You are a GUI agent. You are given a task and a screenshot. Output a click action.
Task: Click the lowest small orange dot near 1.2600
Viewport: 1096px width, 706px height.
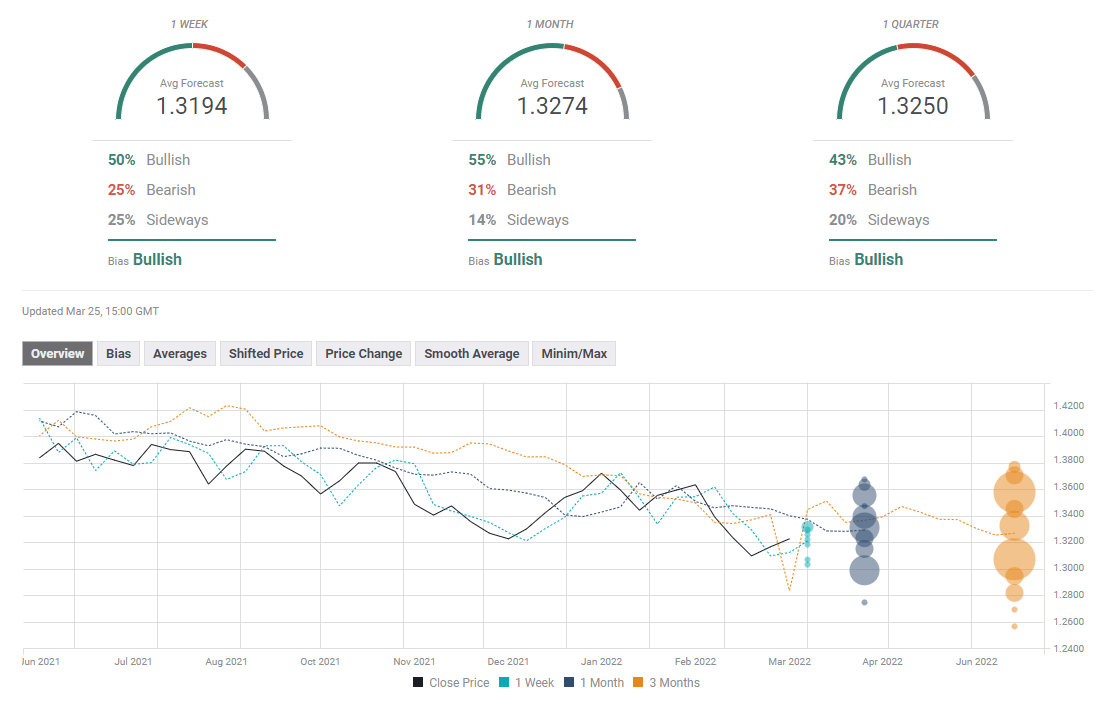[1014, 626]
